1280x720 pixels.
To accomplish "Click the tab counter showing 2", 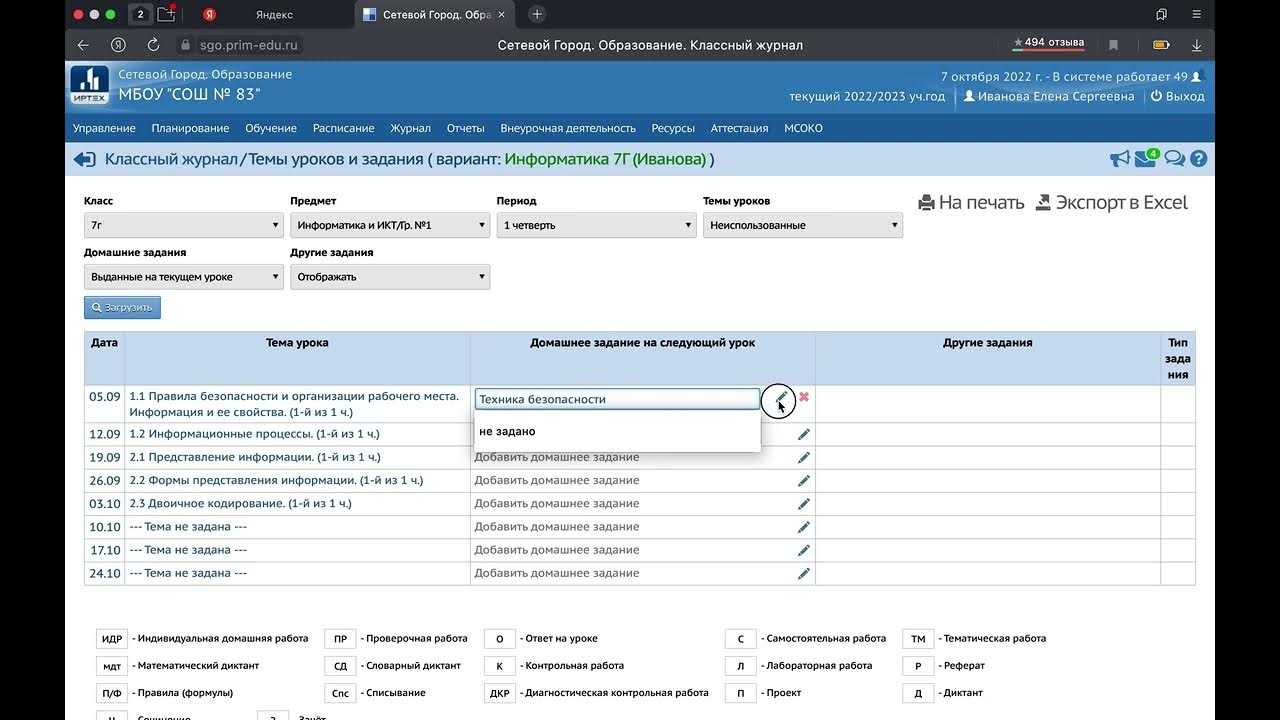I will (x=140, y=14).
